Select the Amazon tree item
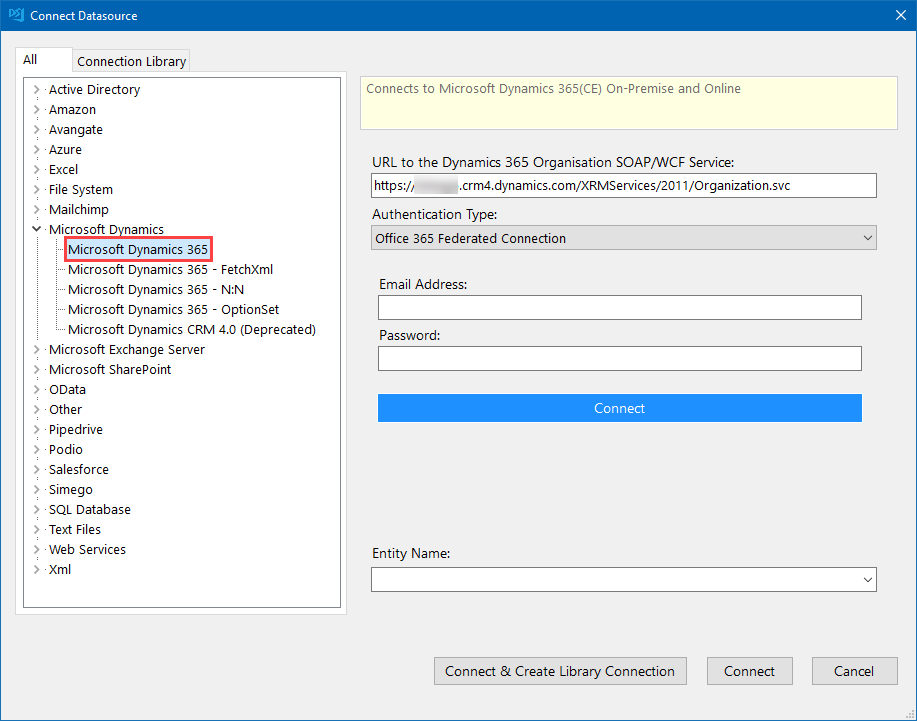 (72, 109)
